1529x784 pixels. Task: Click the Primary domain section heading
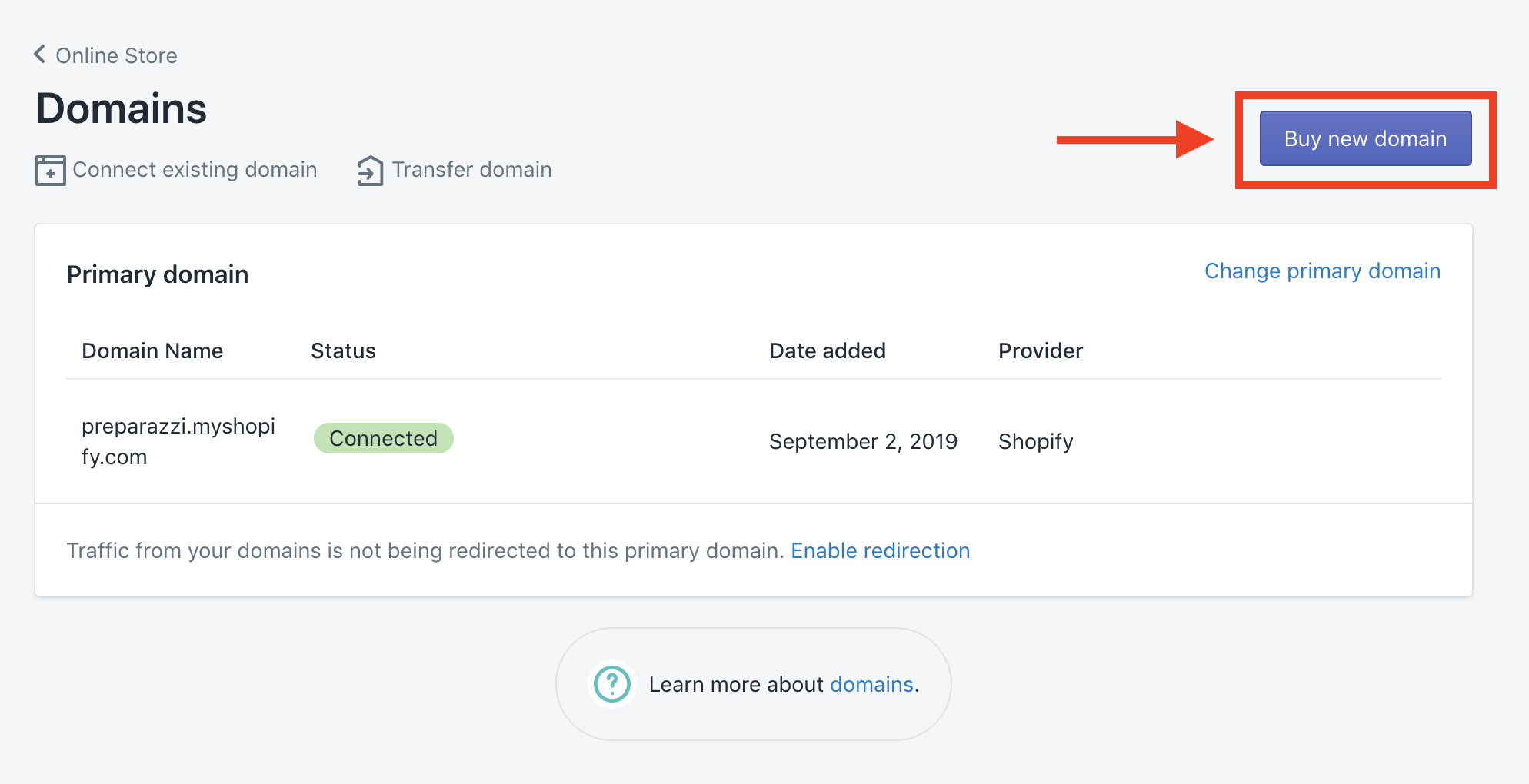158,274
